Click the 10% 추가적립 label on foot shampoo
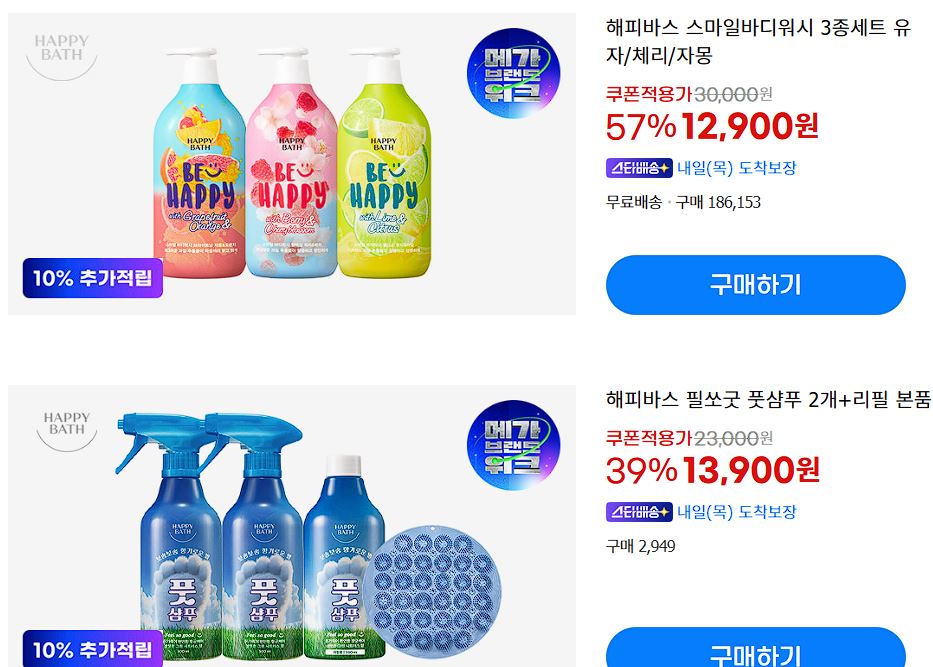Viewport: 933px width, 667px height. click(93, 649)
